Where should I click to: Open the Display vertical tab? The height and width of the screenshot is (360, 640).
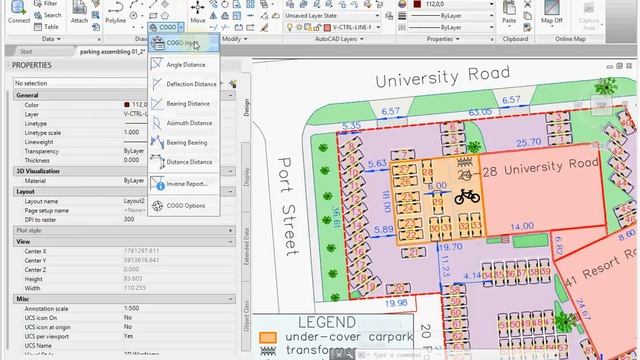click(246, 176)
